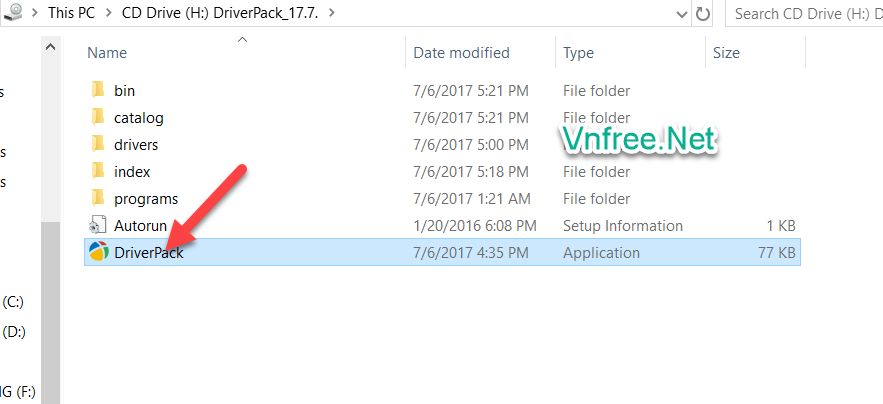
Task: Click the programs folder icon
Action: click(x=97, y=198)
